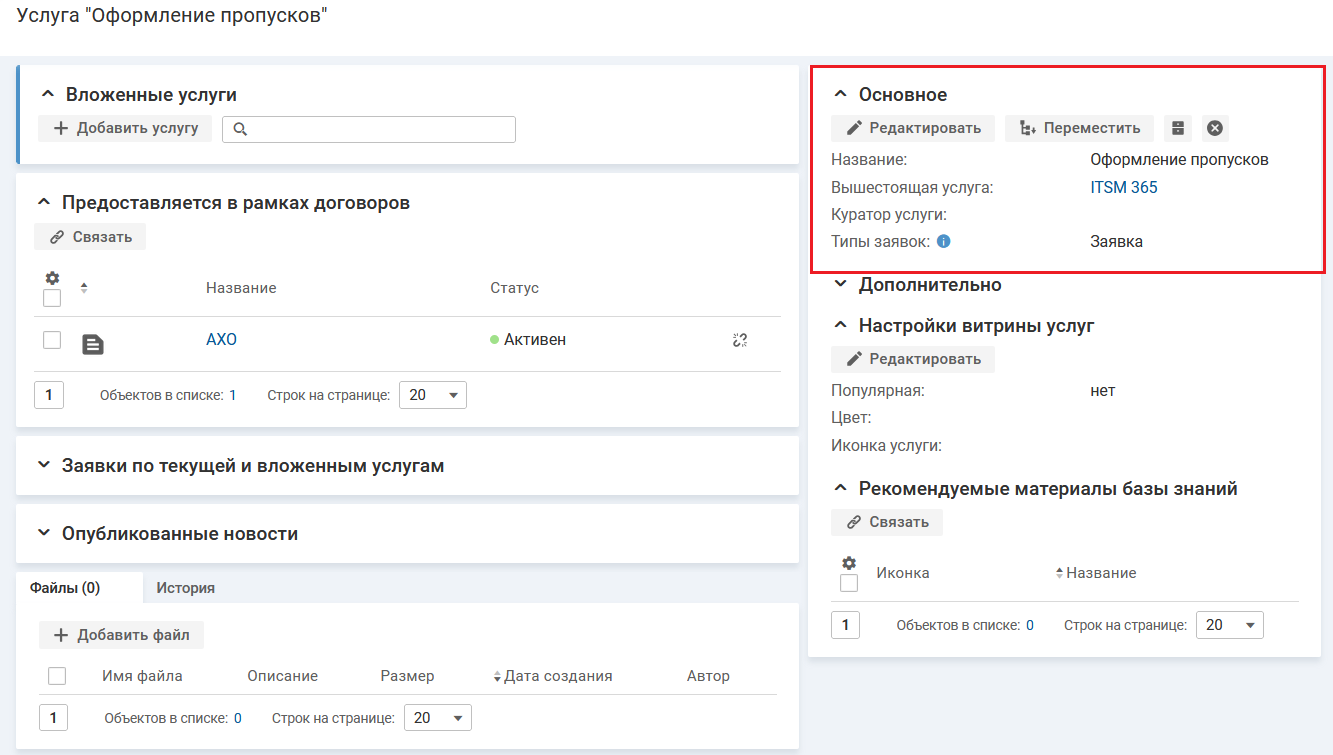
Task: Click the info icon beside Типы заявок
Action: (x=943, y=241)
